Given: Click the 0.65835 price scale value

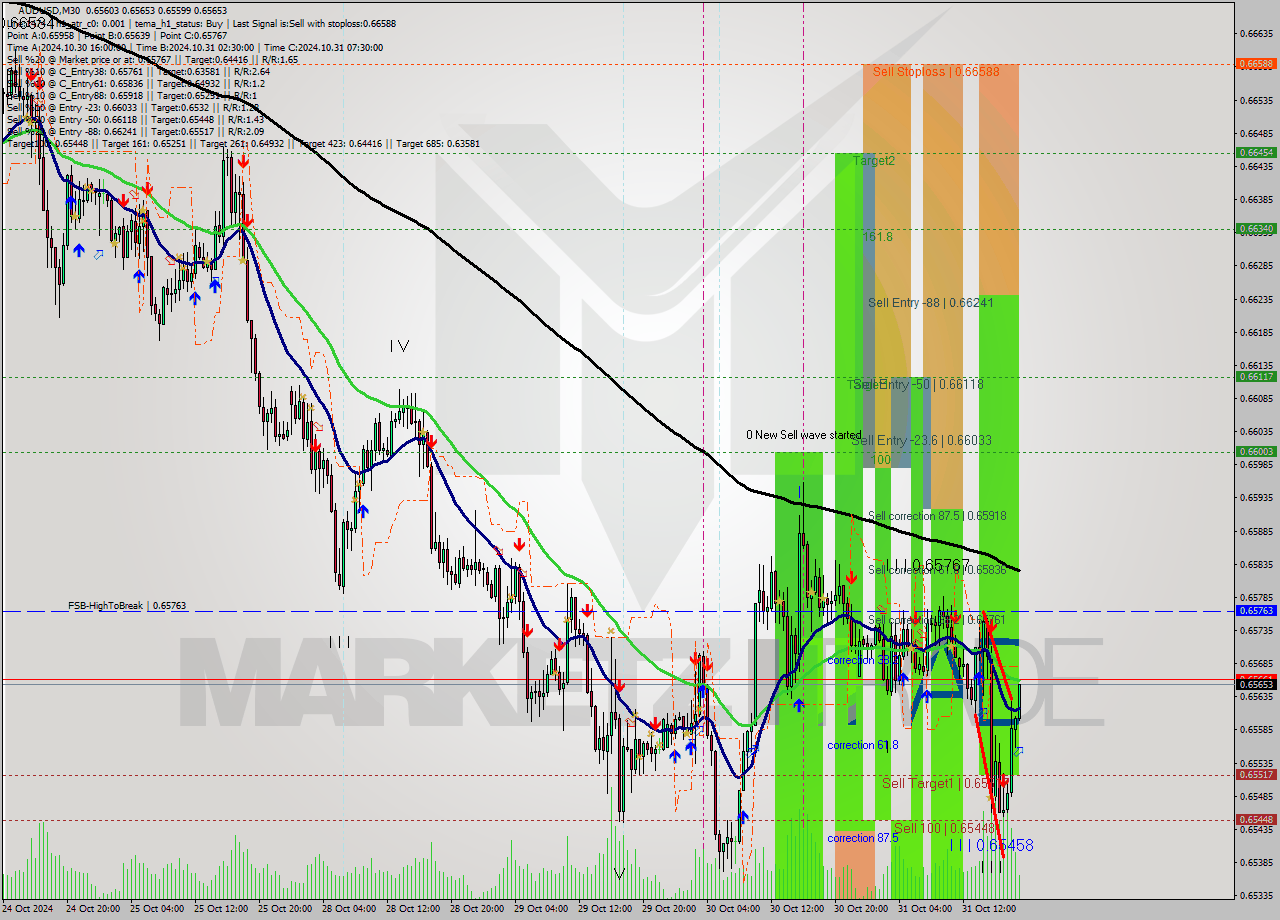Looking at the screenshot, I should 1258,564.
